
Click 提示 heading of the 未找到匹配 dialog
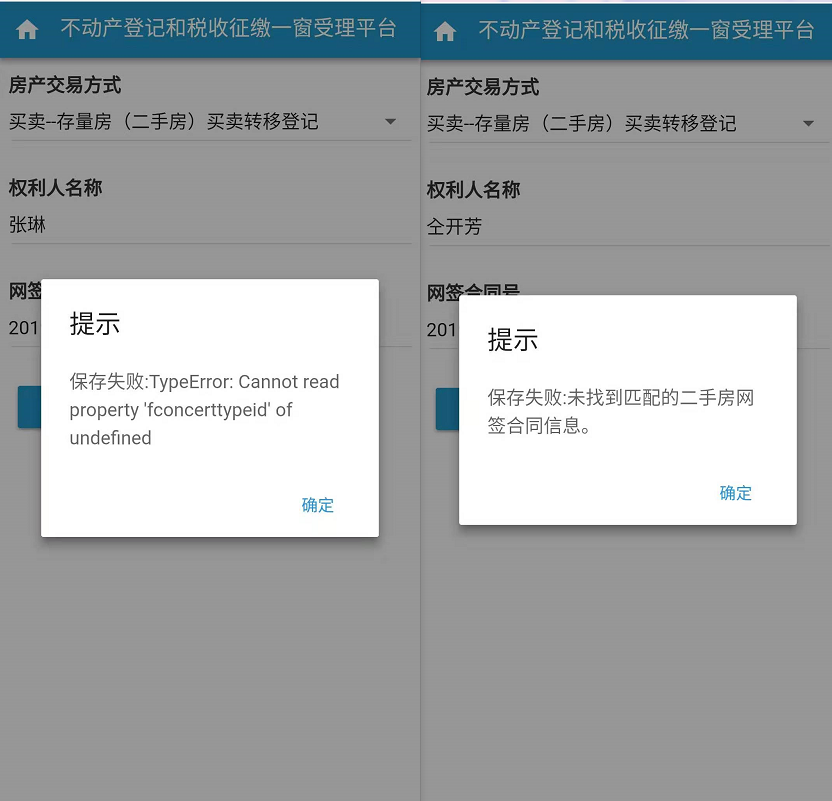click(513, 339)
